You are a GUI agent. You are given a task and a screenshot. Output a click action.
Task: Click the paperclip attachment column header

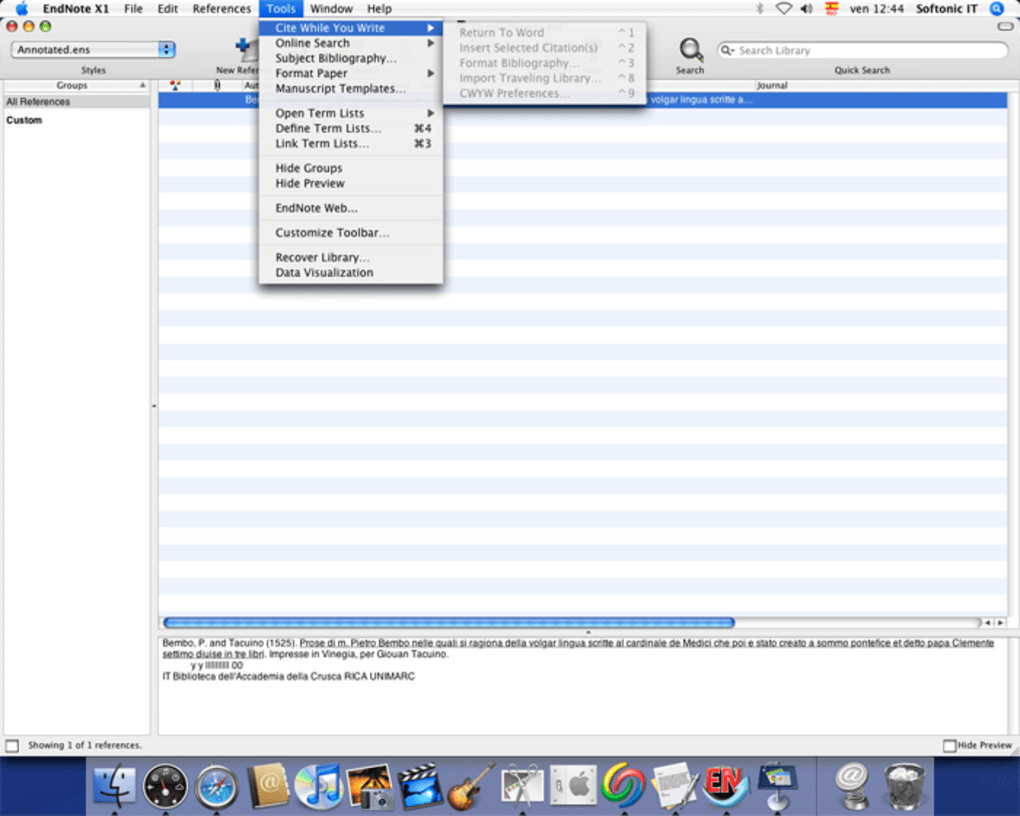[x=217, y=85]
